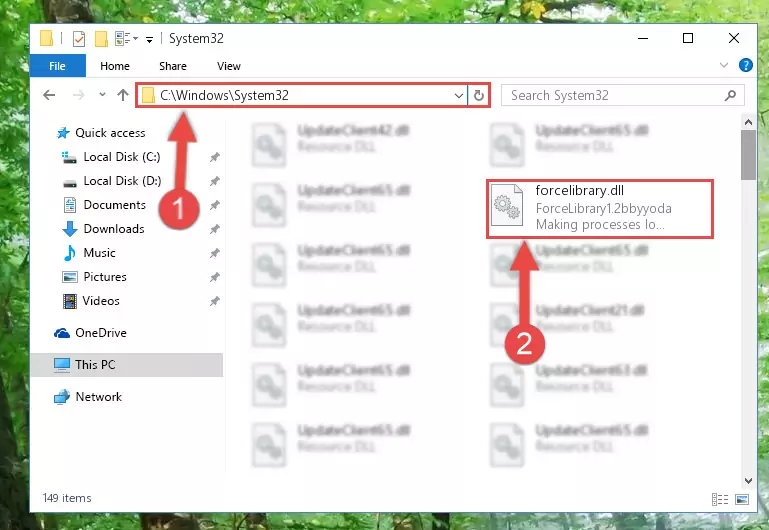Select This PC in the navigation pane
The height and width of the screenshot is (530, 769).
point(127,365)
